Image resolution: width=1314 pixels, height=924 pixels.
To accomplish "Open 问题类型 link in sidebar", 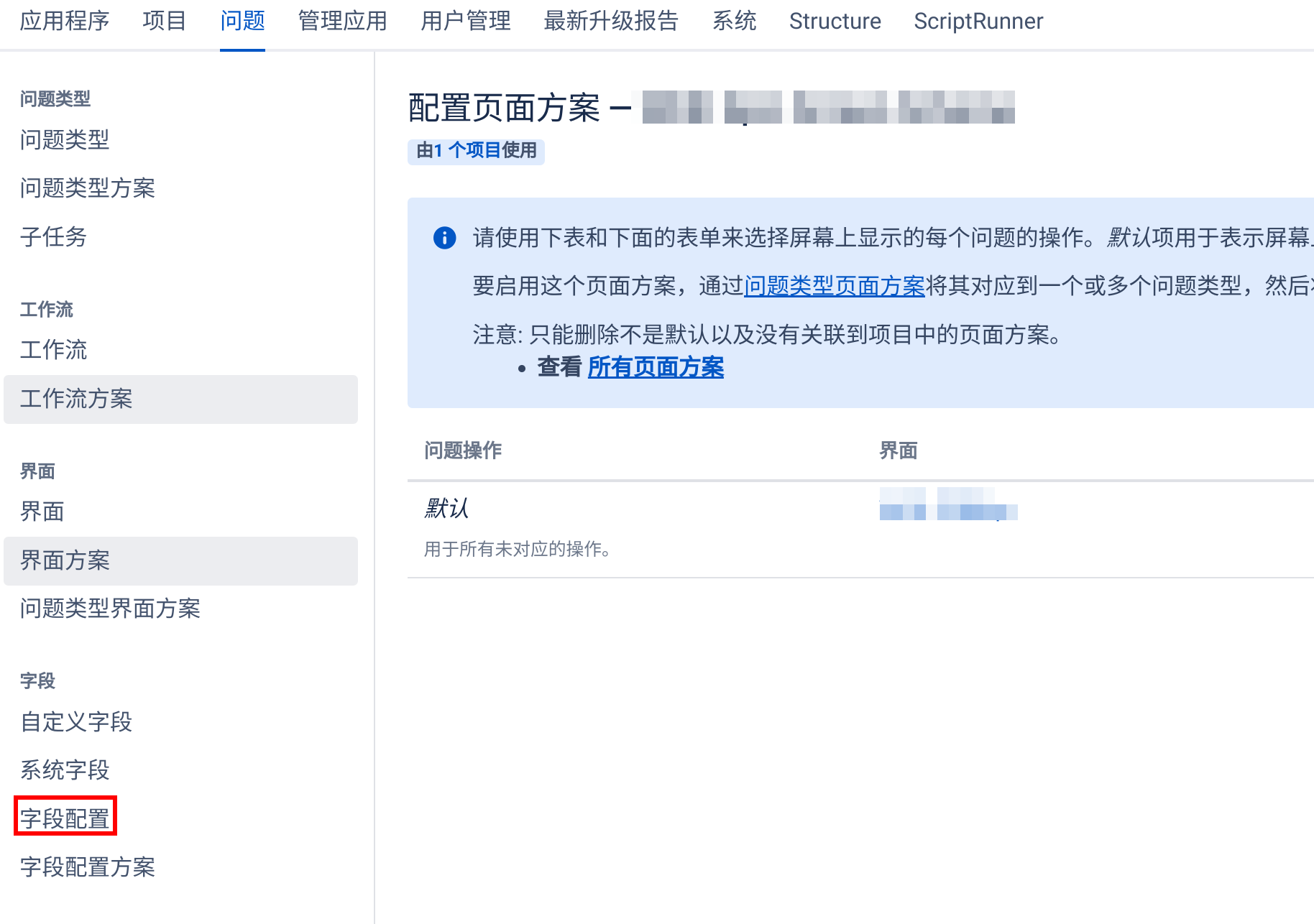I will 65,139.
